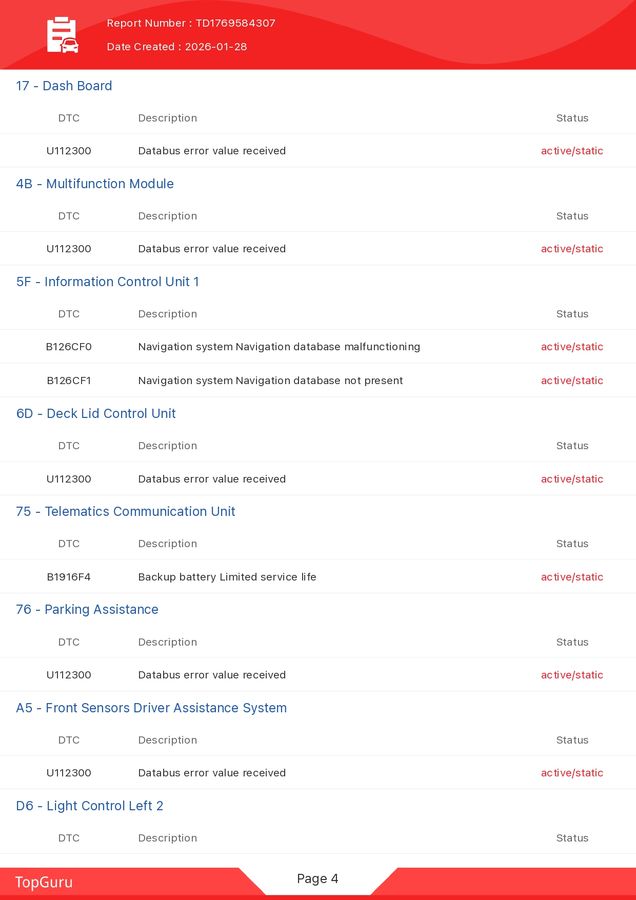
Task: Click the Report Number TD1769584307 text
Action: pos(191,23)
